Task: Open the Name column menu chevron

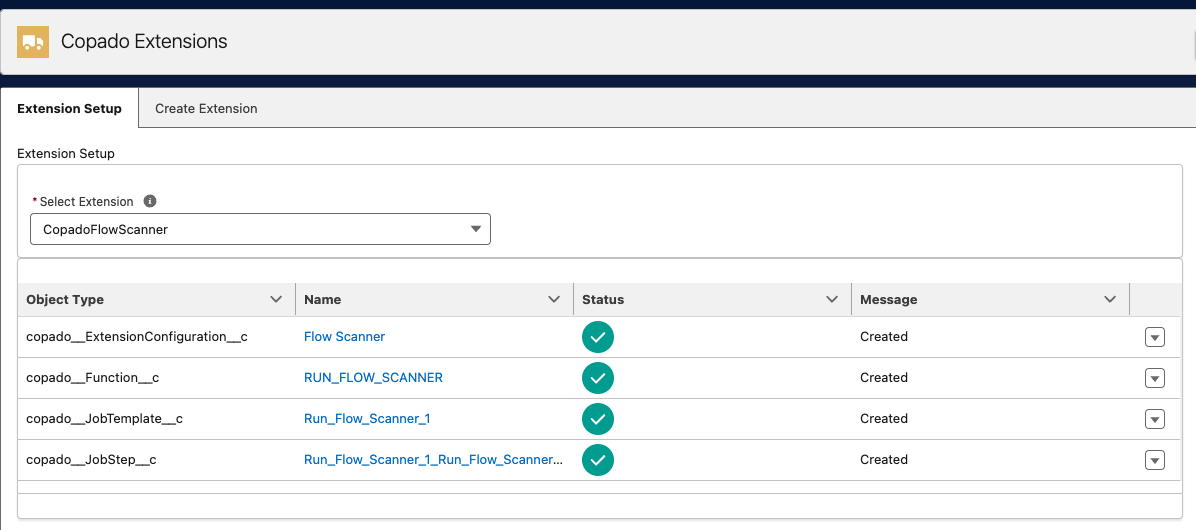Action: 555,300
